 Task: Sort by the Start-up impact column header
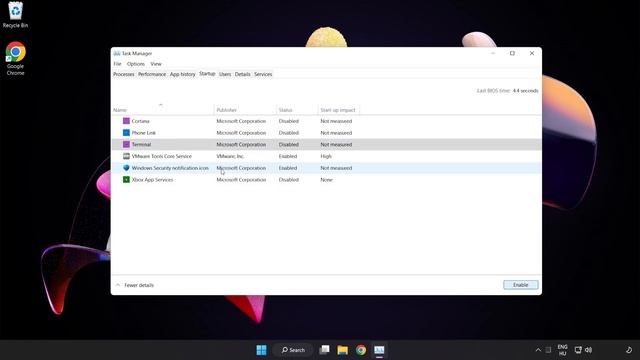tap(338, 110)
